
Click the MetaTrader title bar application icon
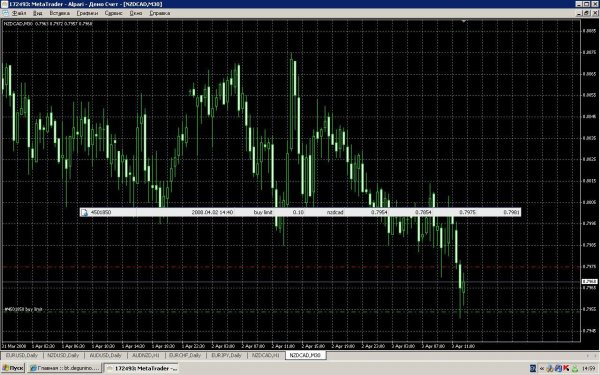click(x=4, y=4)
